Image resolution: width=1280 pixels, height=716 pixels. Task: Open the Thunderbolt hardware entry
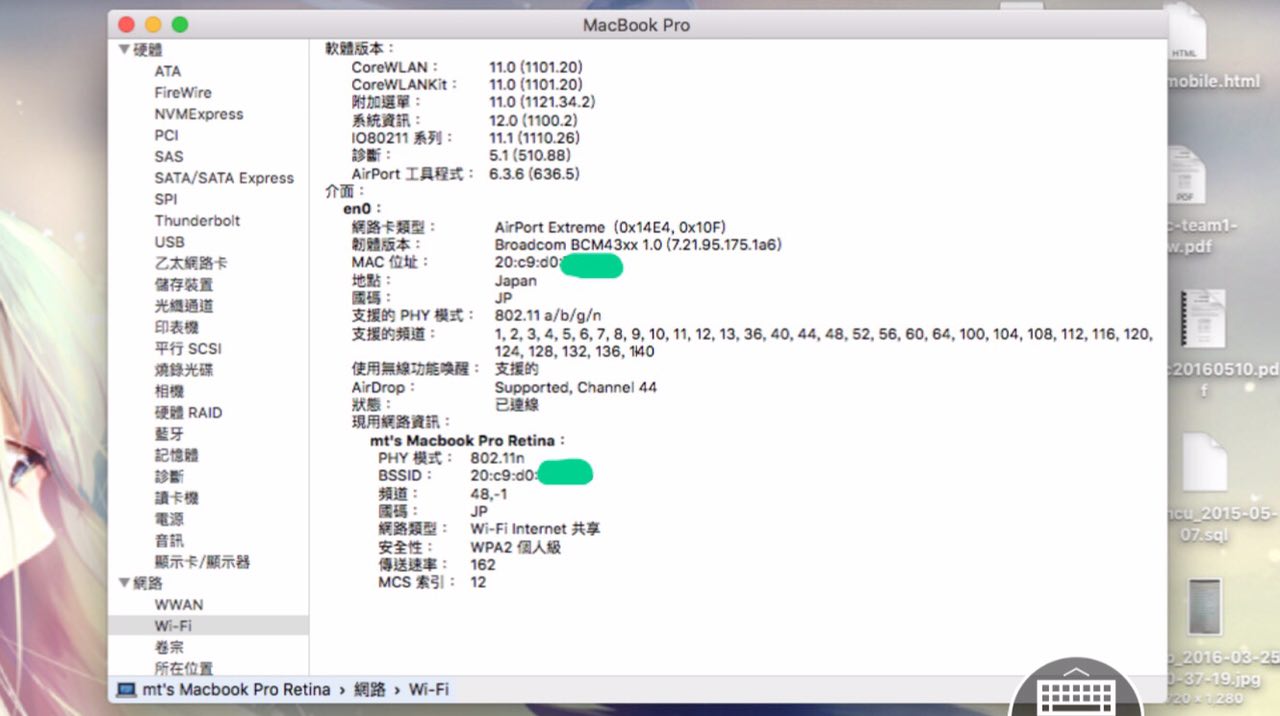pyautogui.click(x=197, y=220)
